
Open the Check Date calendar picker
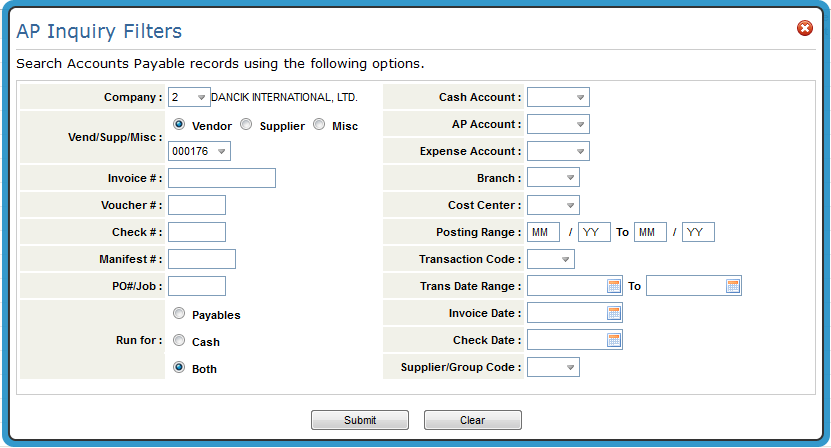click(x=614, y=340)
